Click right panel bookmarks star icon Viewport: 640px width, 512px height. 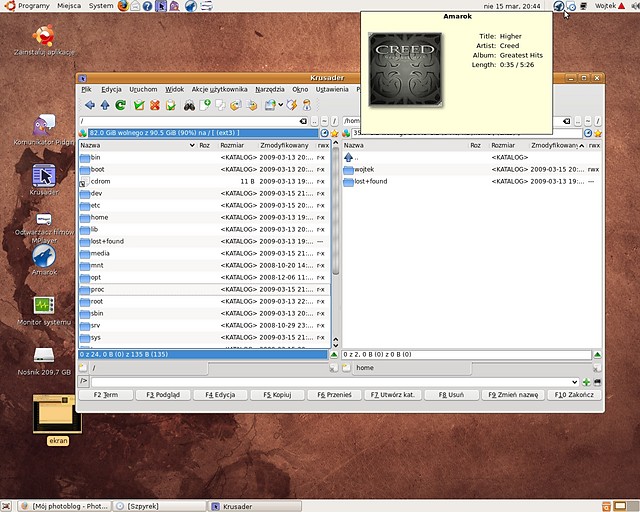click(598, 134)
